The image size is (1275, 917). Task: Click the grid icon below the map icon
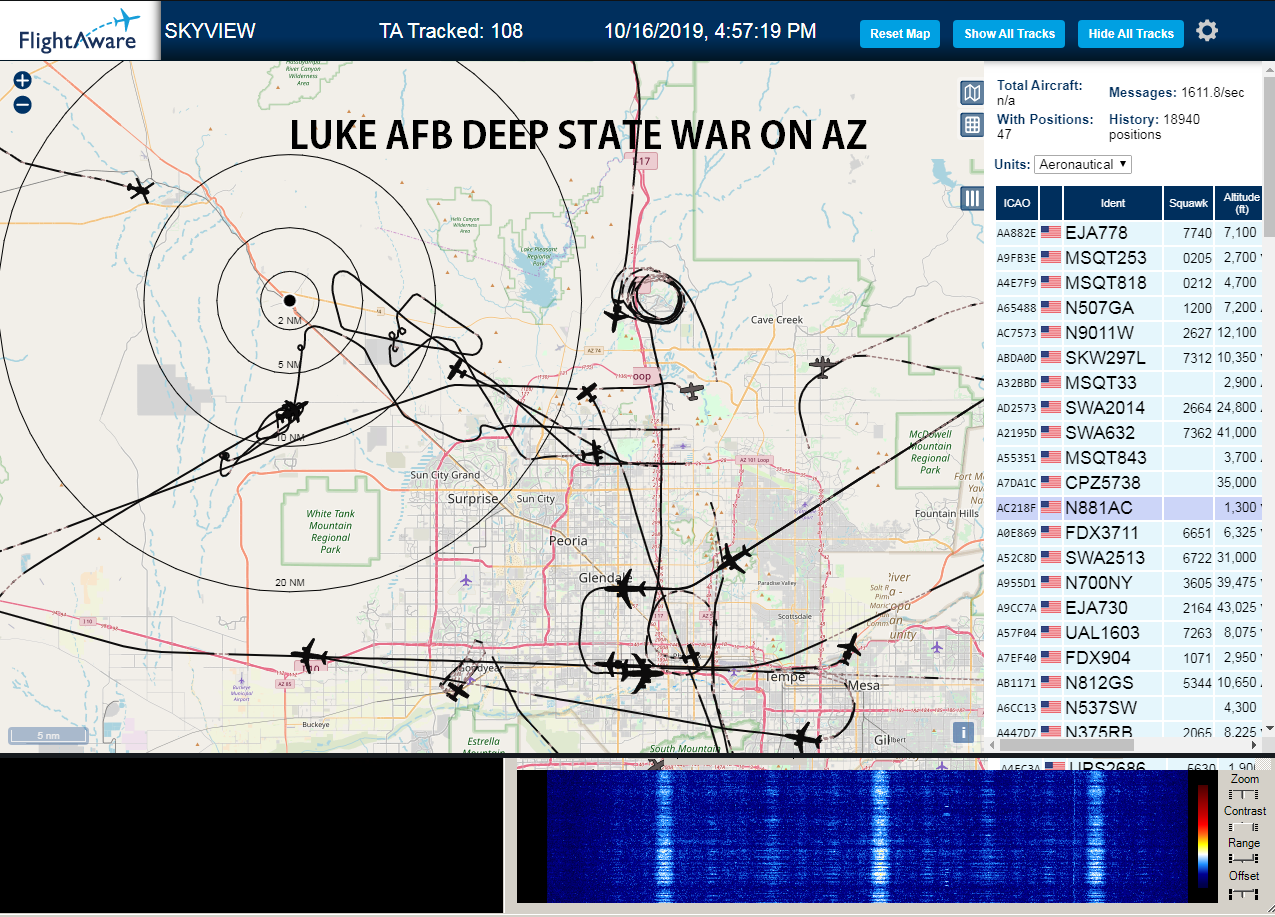971,125
